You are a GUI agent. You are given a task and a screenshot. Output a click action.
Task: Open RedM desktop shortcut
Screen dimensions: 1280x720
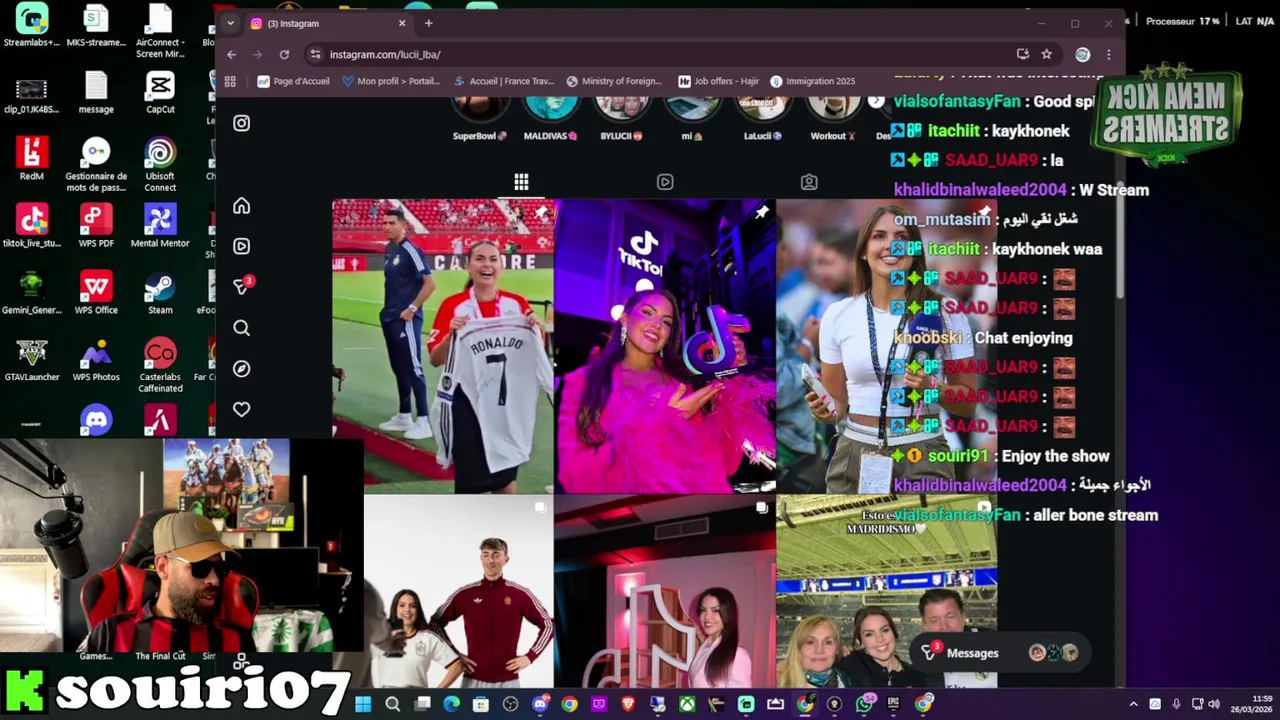click(x=32, y=158)
